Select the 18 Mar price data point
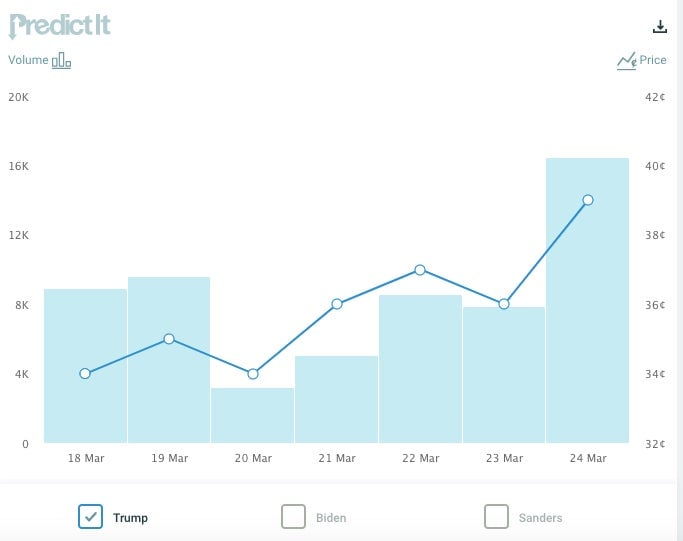This screenshot has width=683, height=541. coord(85,374)
